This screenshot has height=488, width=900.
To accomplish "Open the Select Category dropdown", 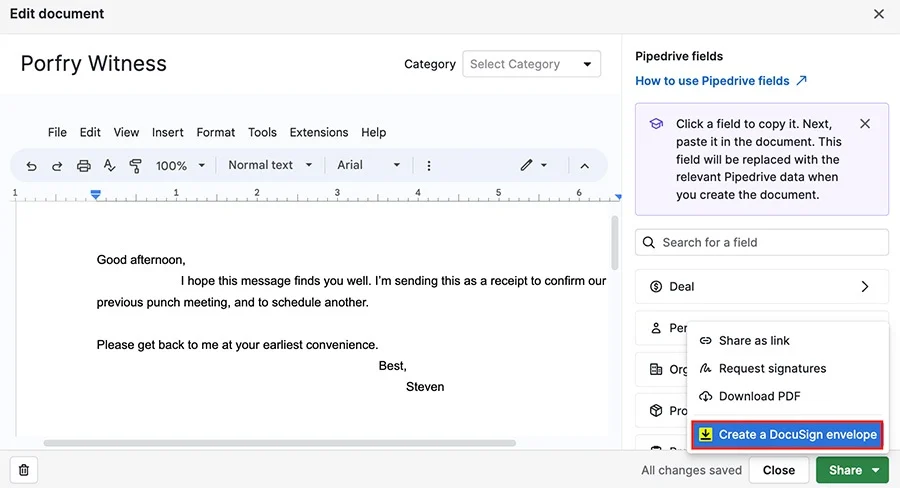I will (x=532, y=64).
